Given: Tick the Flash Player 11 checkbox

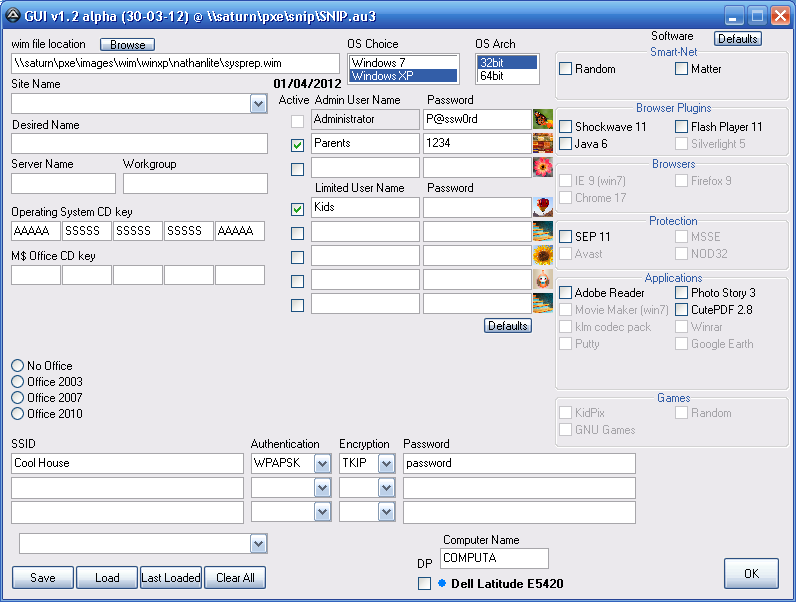Looking at the screenshot, I should point(681,126).
